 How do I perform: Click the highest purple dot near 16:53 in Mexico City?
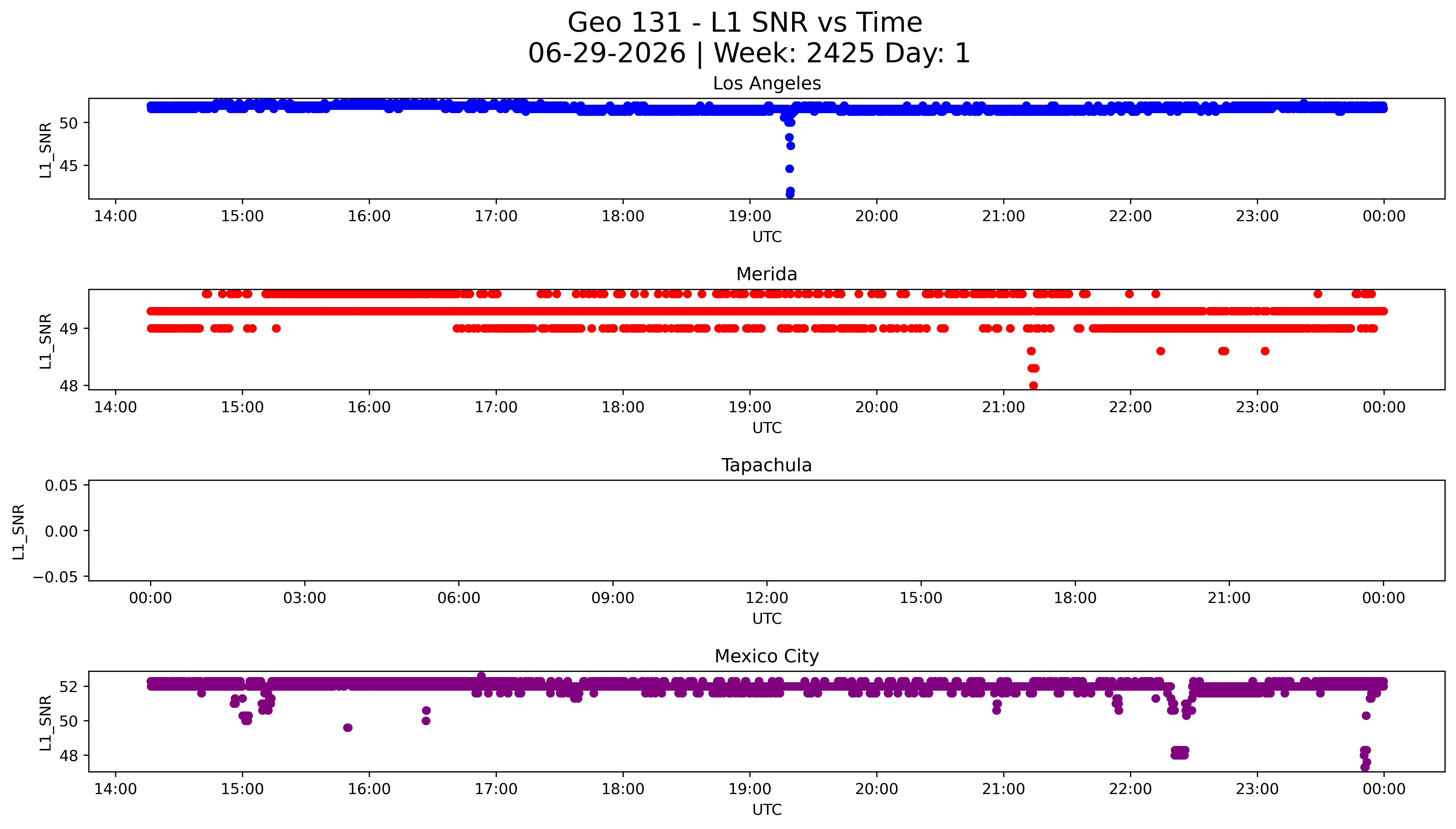[481, 676]
